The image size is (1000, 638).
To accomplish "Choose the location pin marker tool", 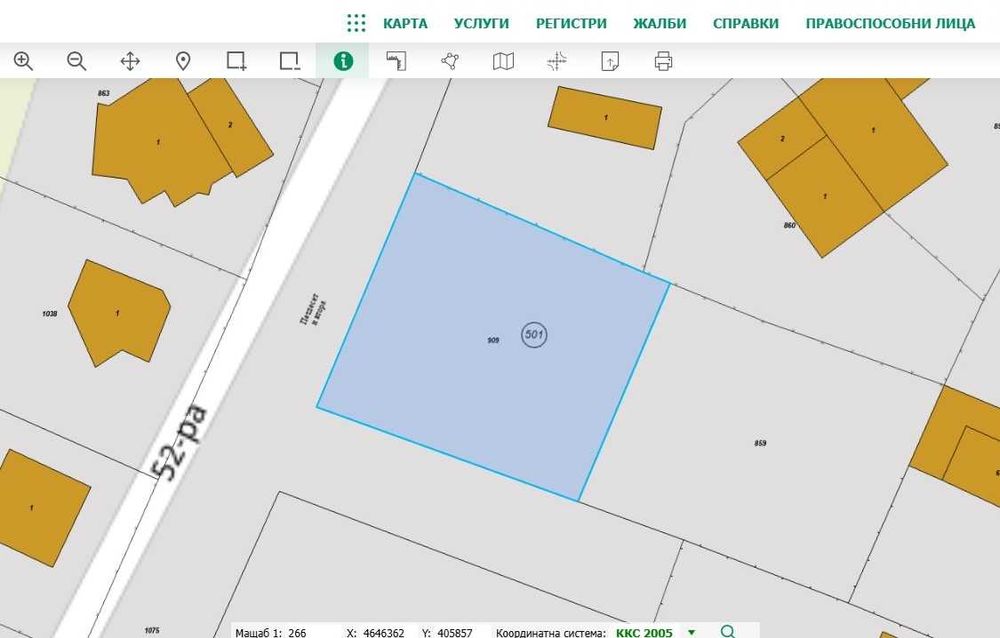I will click(183, 61).
